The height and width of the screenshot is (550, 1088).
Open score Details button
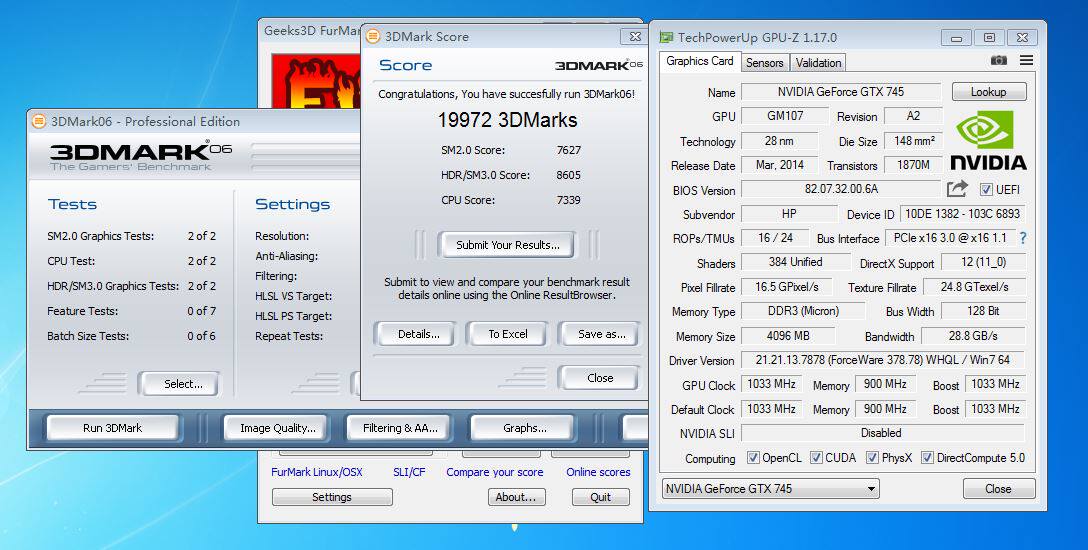coord(418,334)
